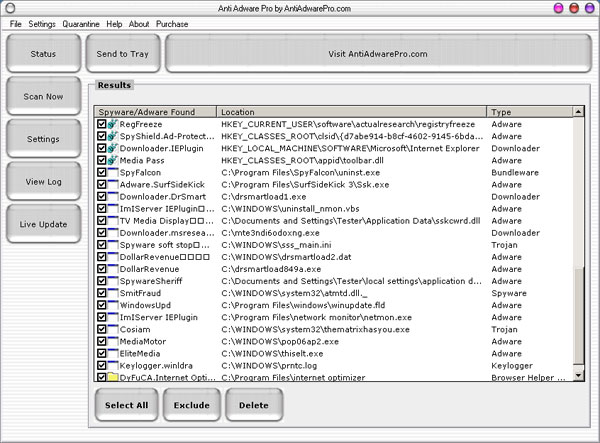The height and width of the screenshot is (443, 600).
Task: Uncheck the Downloader.DrSmart checkbox
Action: (x=101, y=197)
